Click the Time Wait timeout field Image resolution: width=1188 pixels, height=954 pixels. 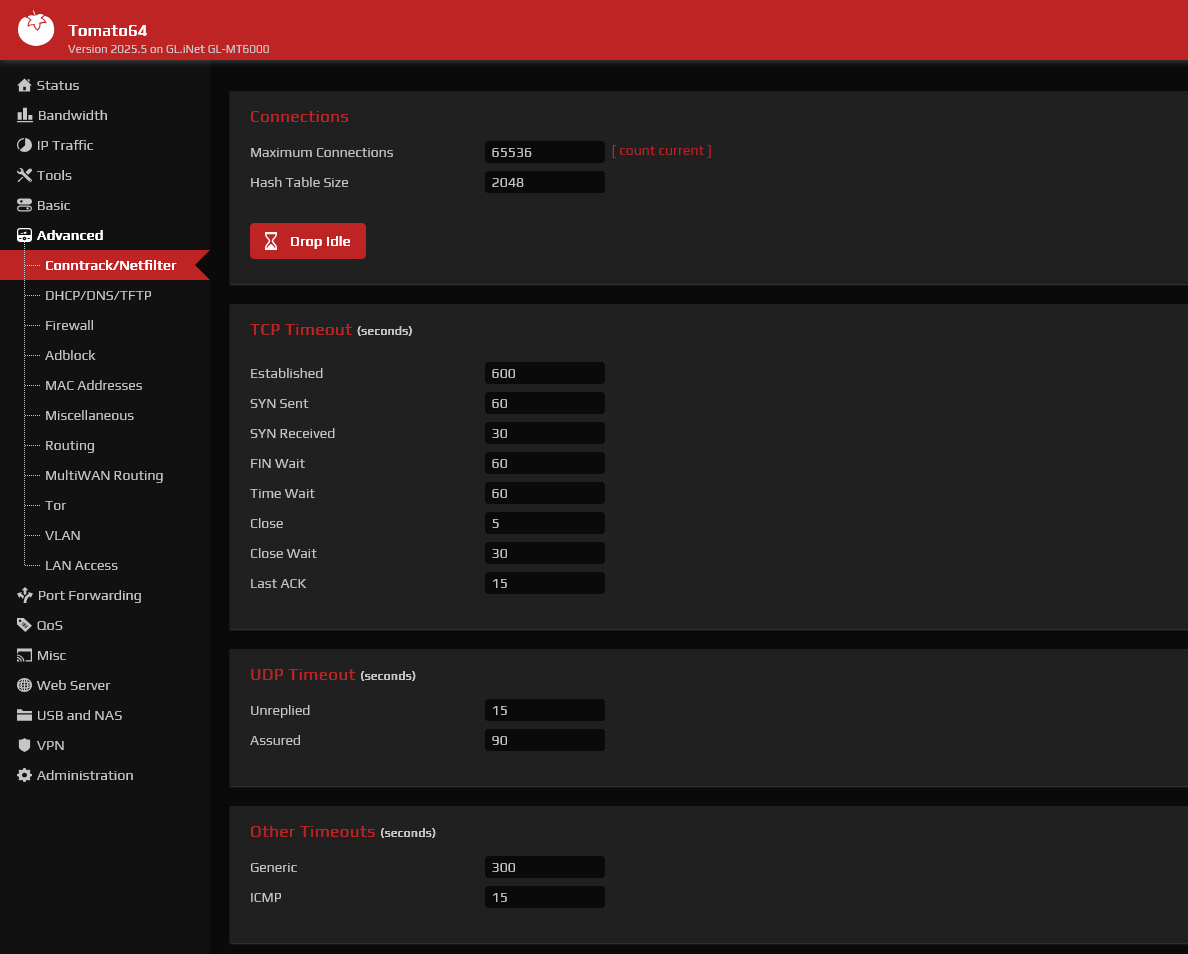coord(545,493)
